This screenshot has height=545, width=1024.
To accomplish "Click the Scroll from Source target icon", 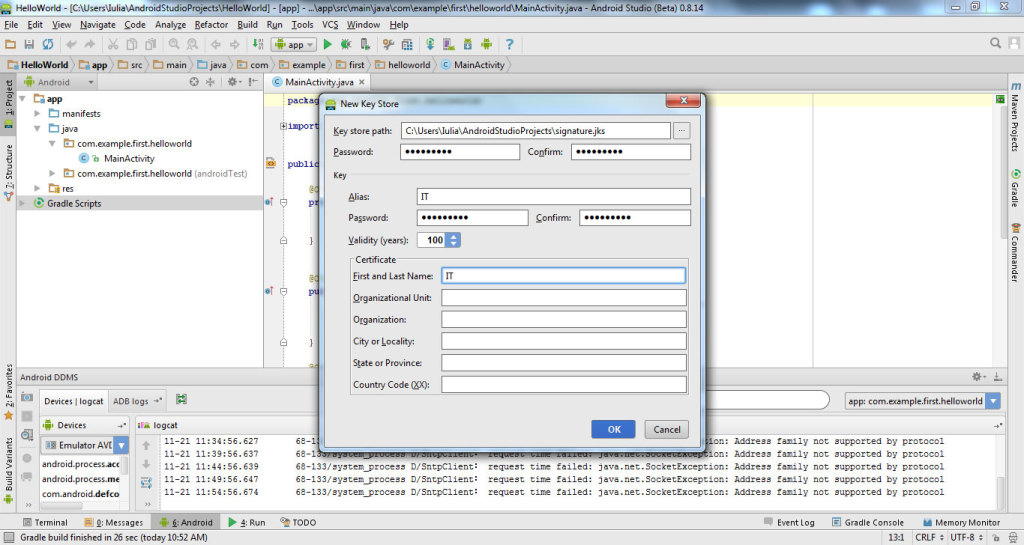I will pyautogui.click(x=194, y=82).
